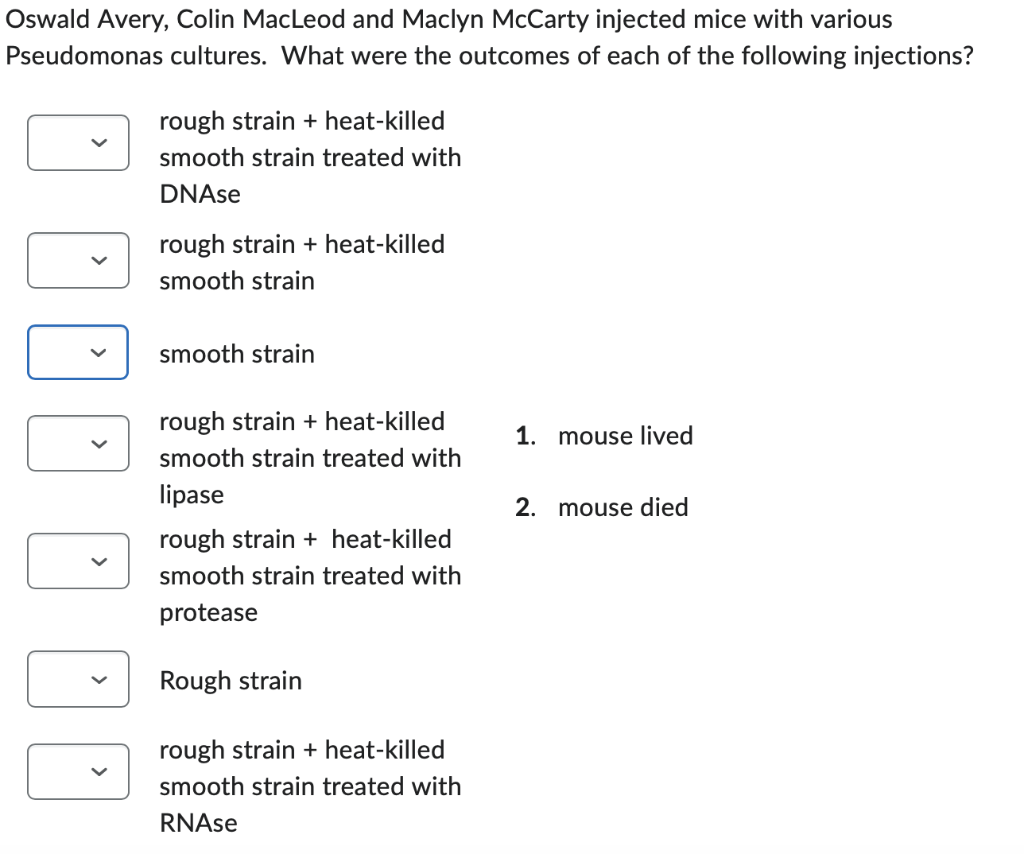The height and width of the screenshot is (854, 1024).
Task: Open the dropdown for heat-killed smooth strain treated with DNAse
Action: (78, 142)
